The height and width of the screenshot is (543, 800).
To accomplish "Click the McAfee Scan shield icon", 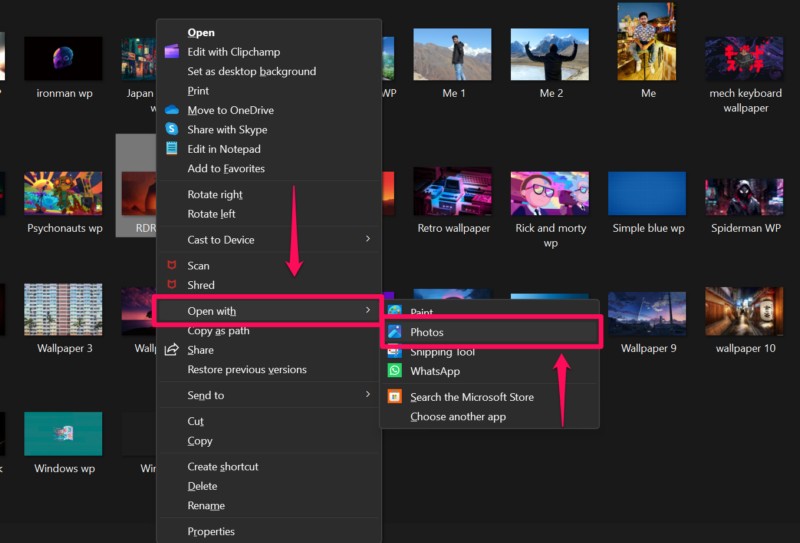I will [171, 266].
